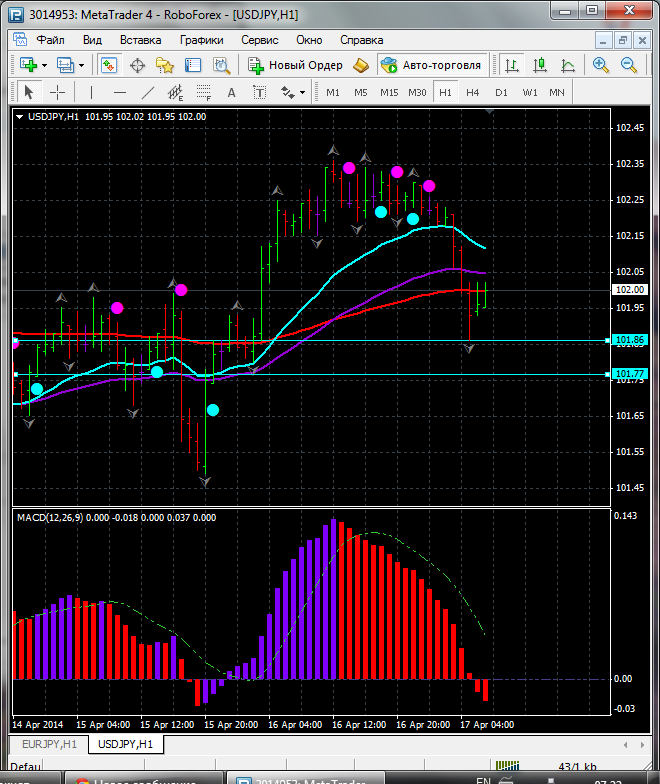
Task: Select the Crosshair tool
Action: (x=58, y=92)
